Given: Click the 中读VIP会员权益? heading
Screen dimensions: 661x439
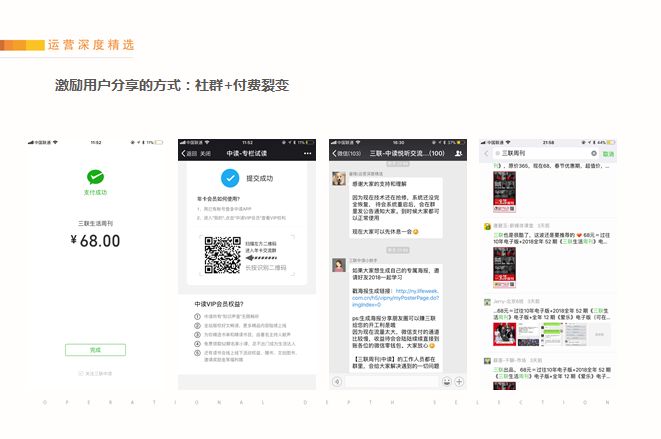Looking at the screenshot, I should (219, 304).
